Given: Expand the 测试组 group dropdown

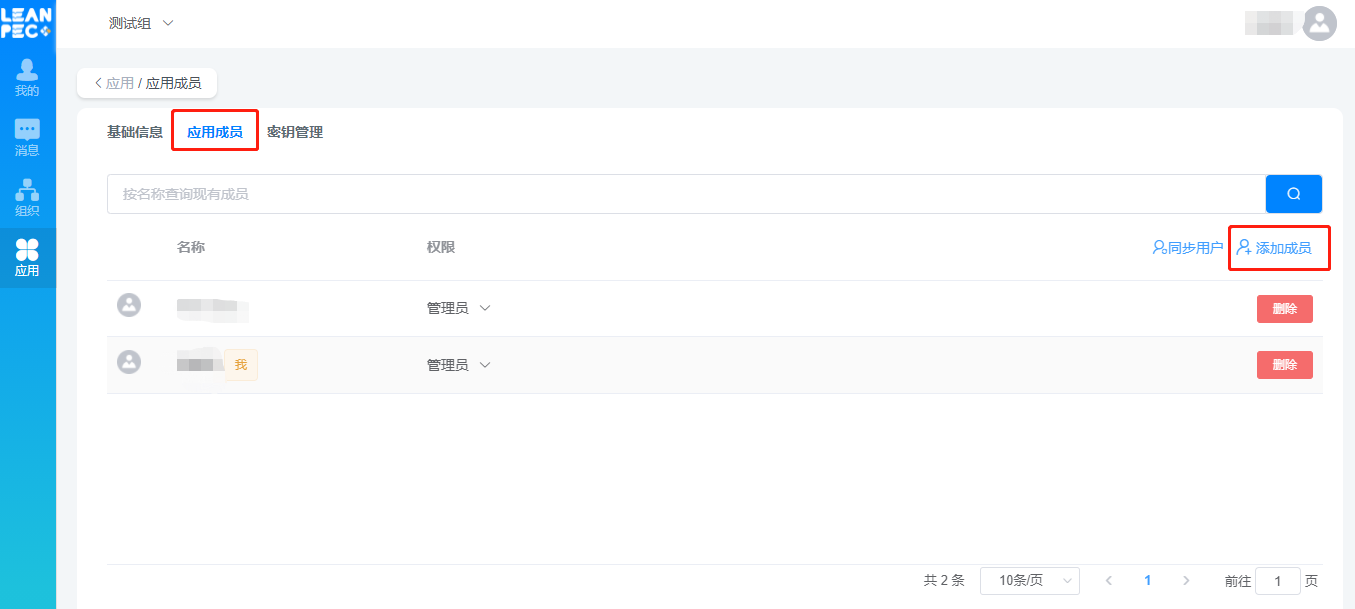Looking at the screenshot, I should coord(141,23).
